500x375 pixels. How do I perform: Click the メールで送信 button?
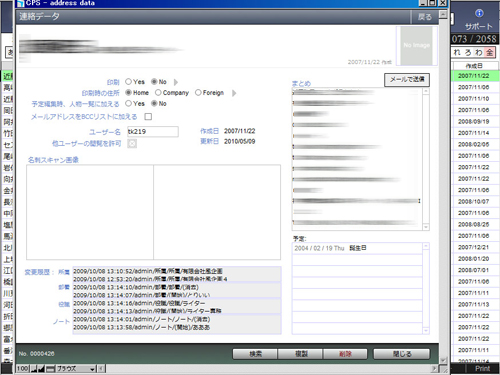(407, 80)
